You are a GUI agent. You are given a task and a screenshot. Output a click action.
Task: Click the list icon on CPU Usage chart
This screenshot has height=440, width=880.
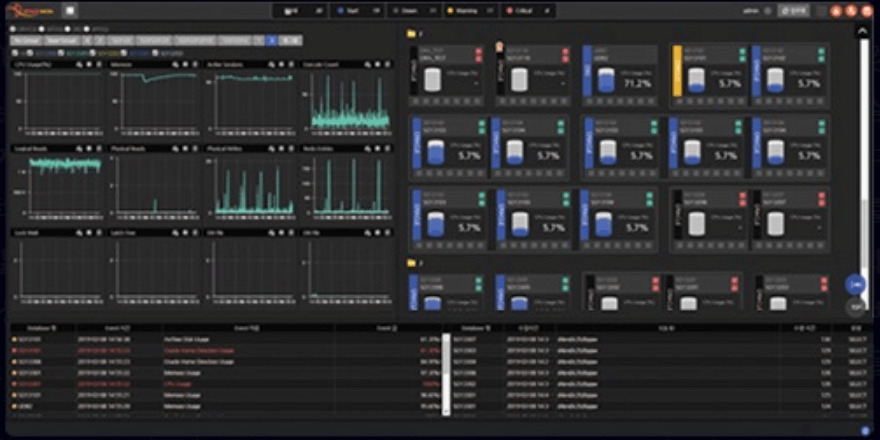click(99, 65)
